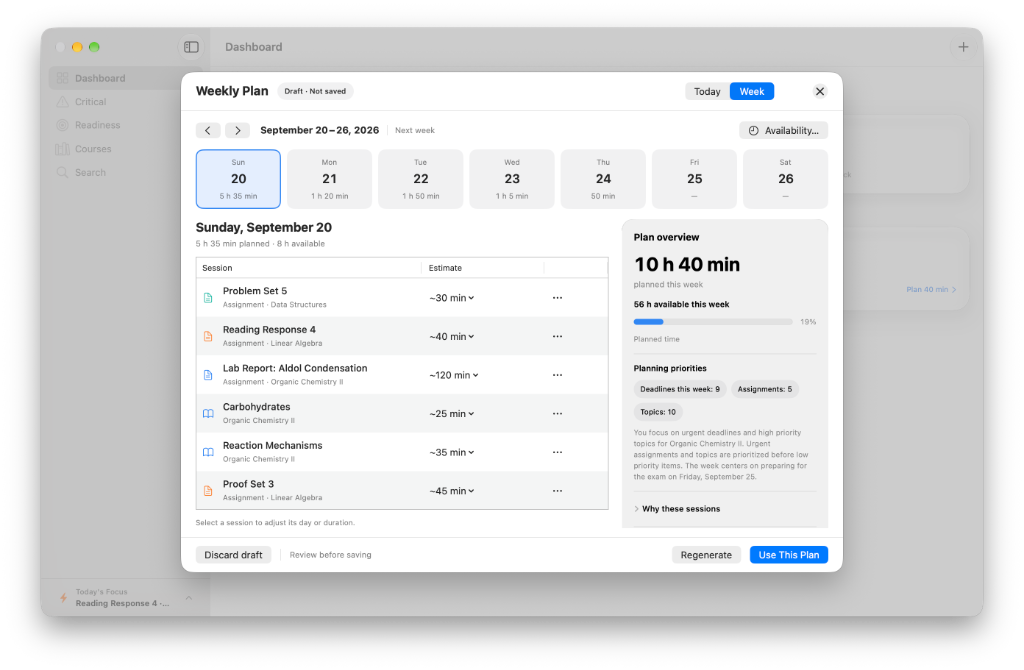Change Lab Report ~120 min estimate
The width and height of the screenshot is (1024, 670).
click(454, 375)
